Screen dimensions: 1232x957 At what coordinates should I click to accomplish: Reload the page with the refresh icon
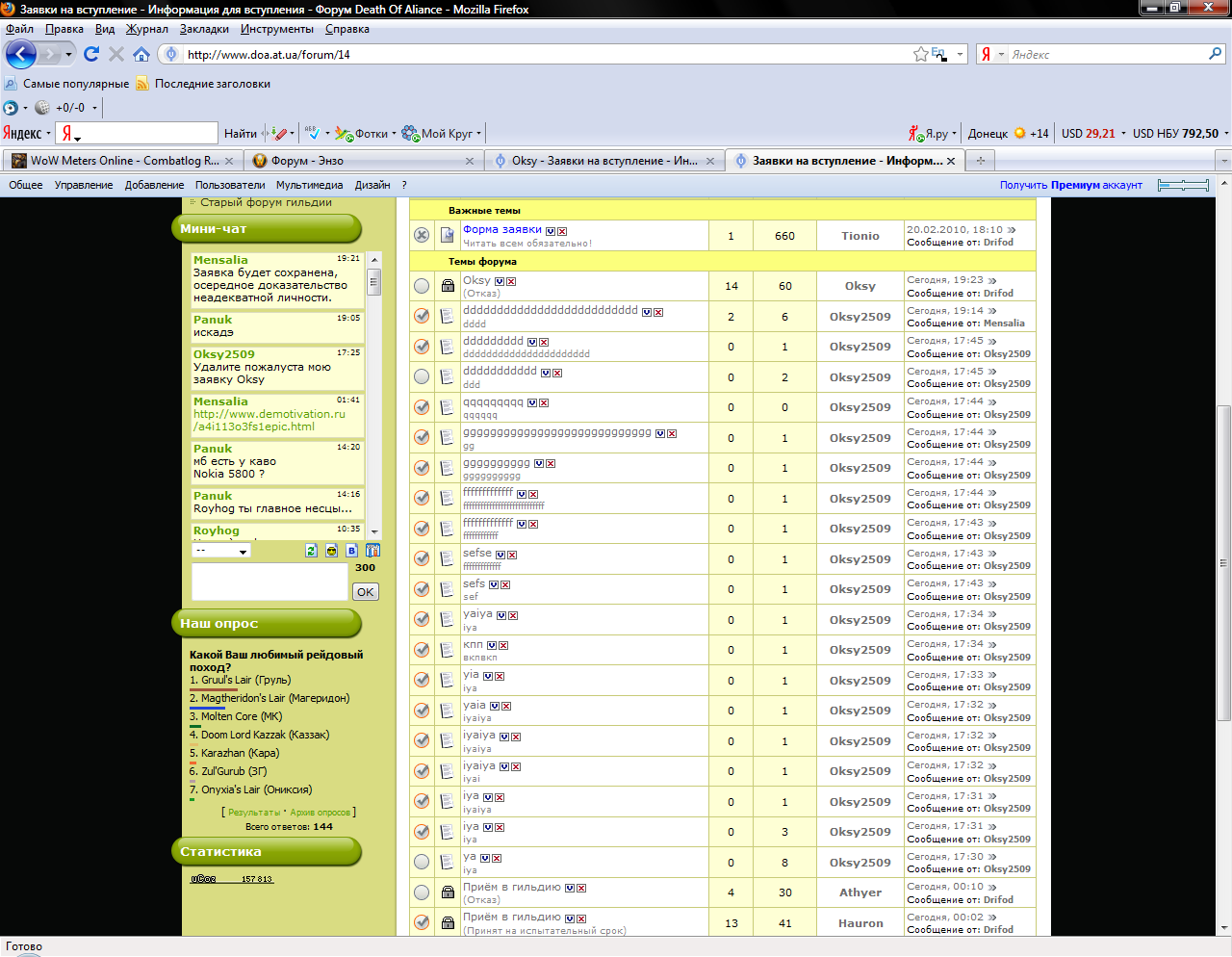click(x=91, y=54)
